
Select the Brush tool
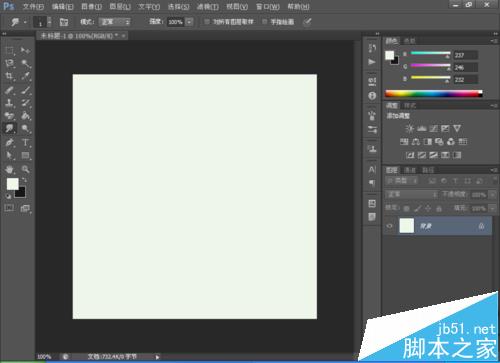[25, 90]
